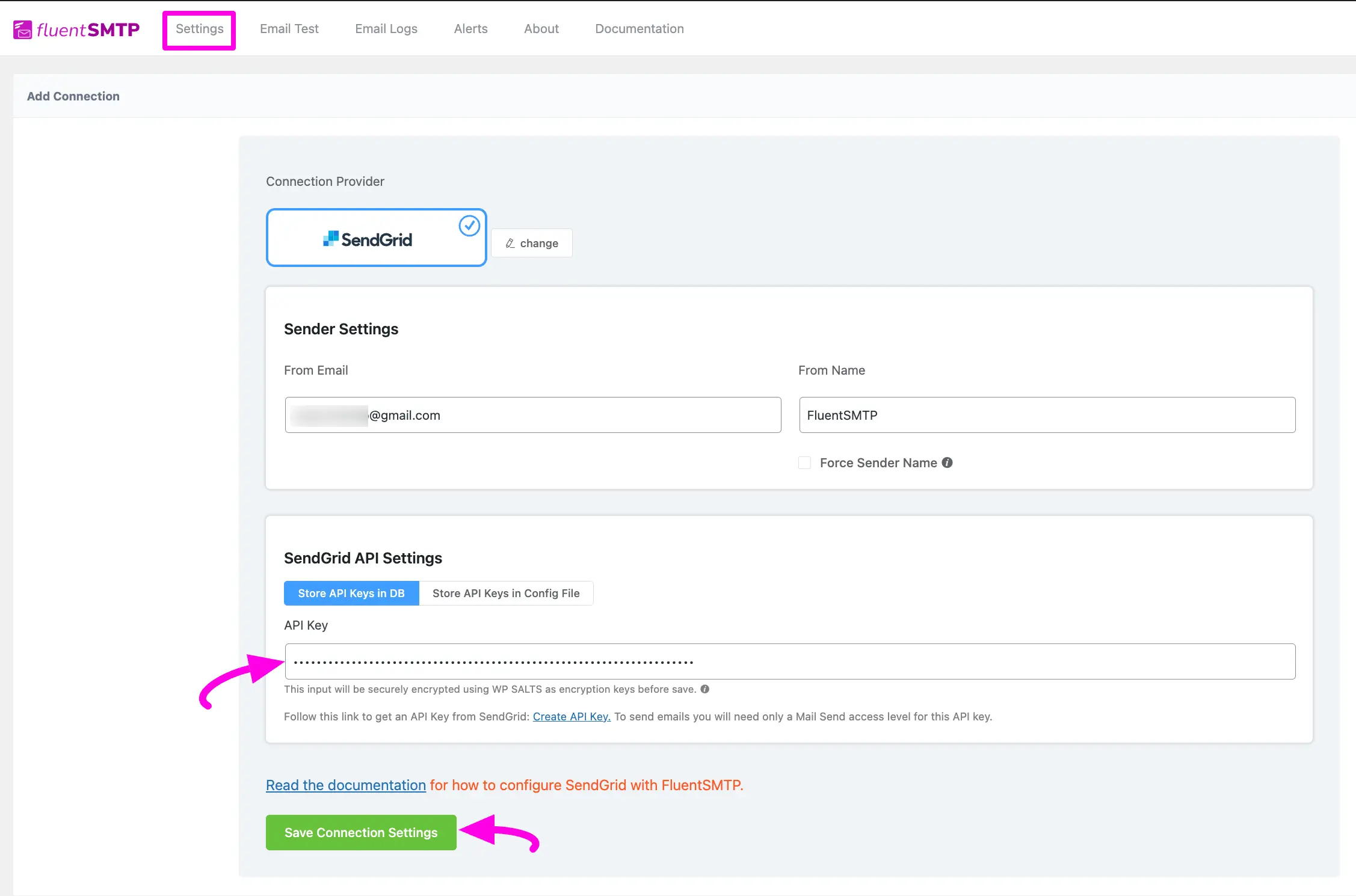Screen dimensions: 1356x896
Task: Switch to the Email Test tab
Action: (289, 29)
